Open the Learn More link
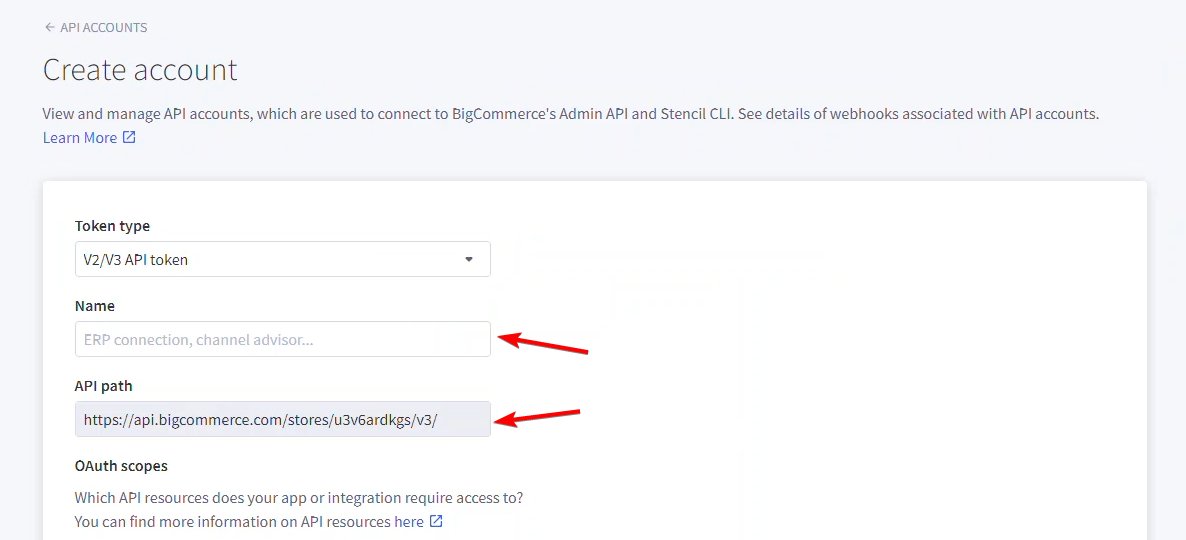This screenshot has width=1186, height=540. 80,138
